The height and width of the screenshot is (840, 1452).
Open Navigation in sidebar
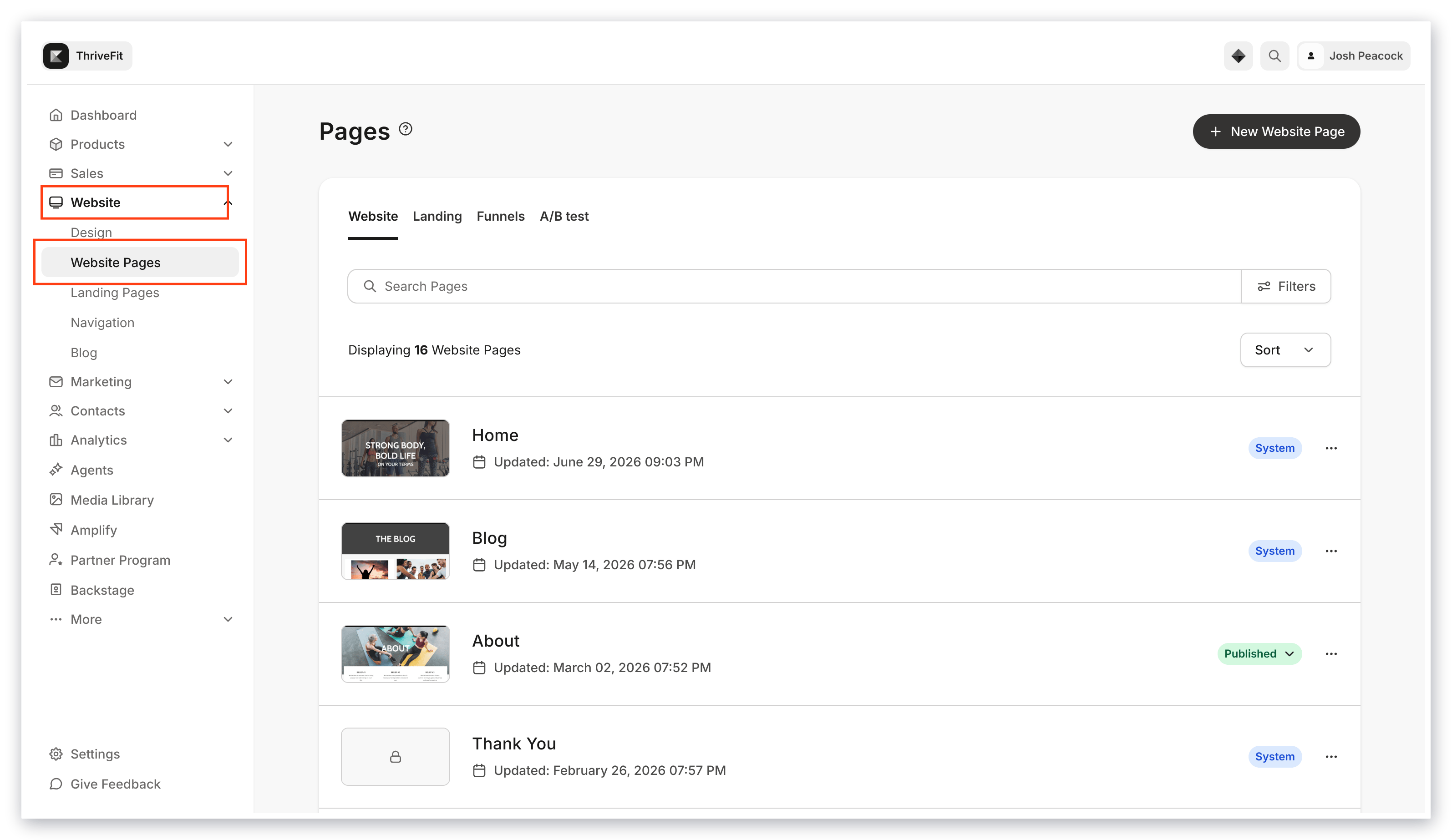[x=102, y=322]
